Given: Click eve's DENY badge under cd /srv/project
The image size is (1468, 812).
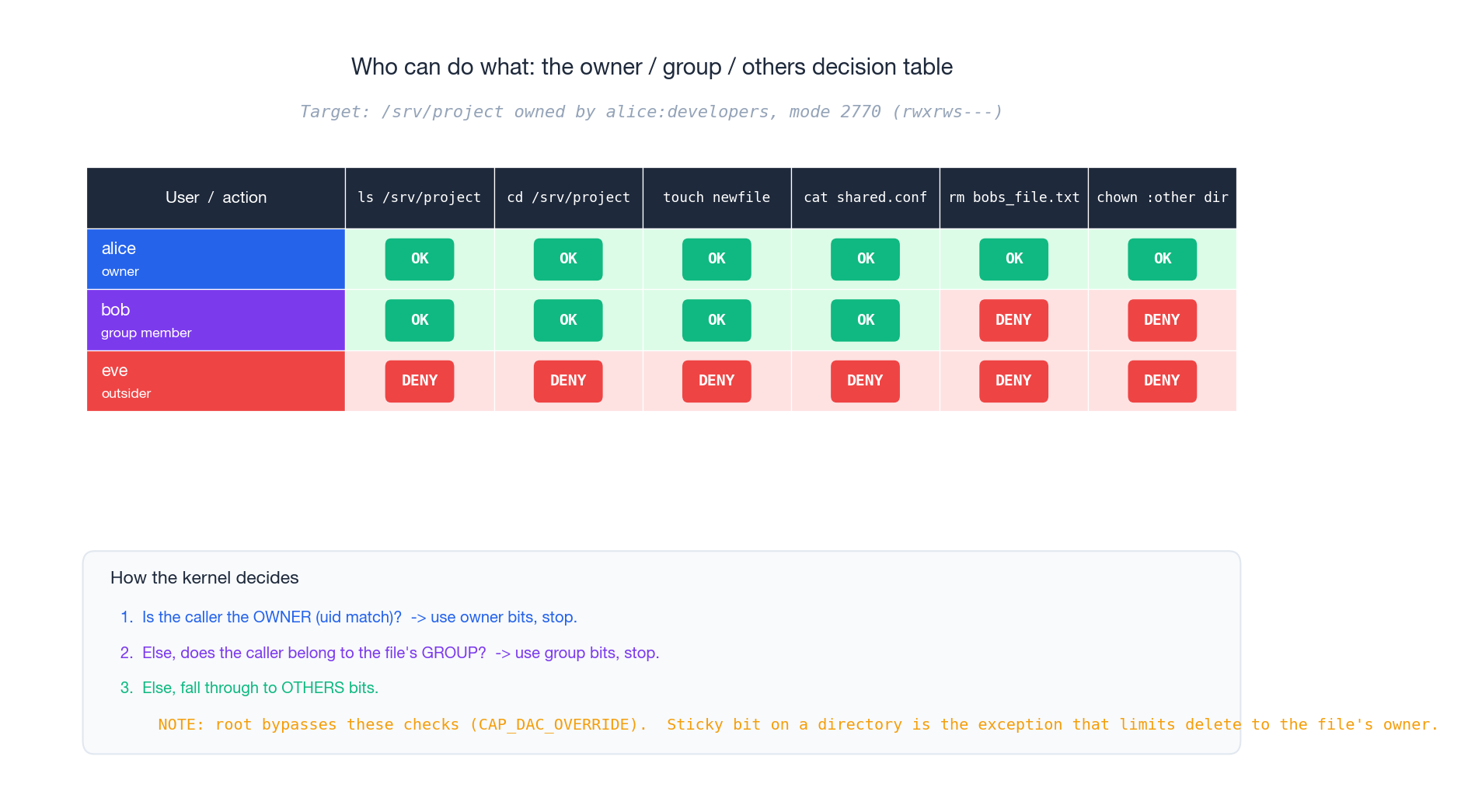Looking at the screenshot, I should pyautogui.click(x=567, y=381).
